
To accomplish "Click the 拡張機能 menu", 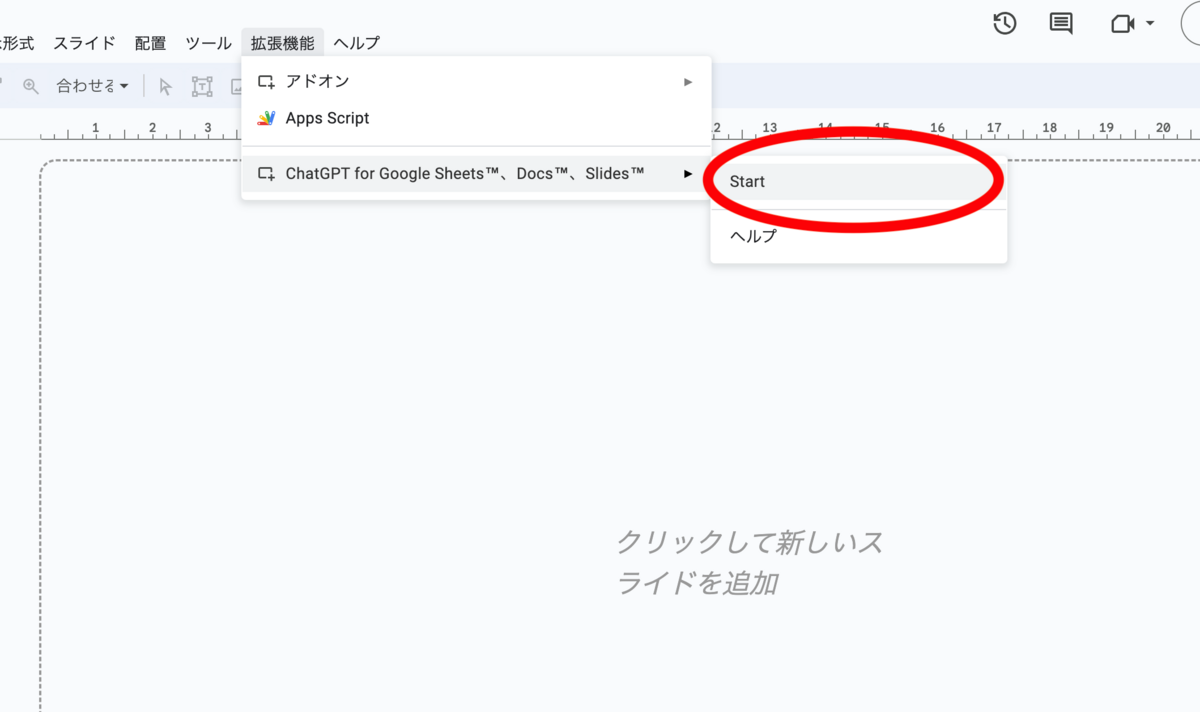I will (282, 43).
